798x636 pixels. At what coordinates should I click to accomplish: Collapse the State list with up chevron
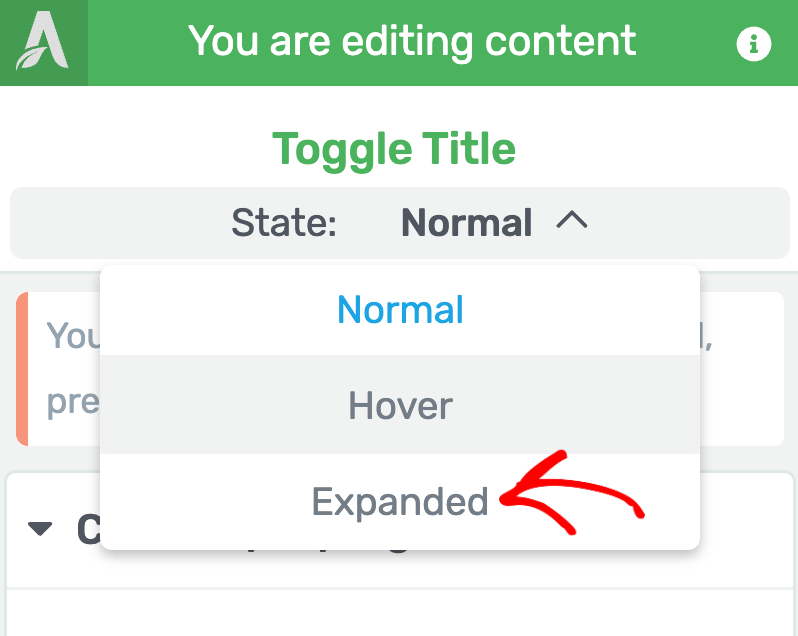coord(572,221)
